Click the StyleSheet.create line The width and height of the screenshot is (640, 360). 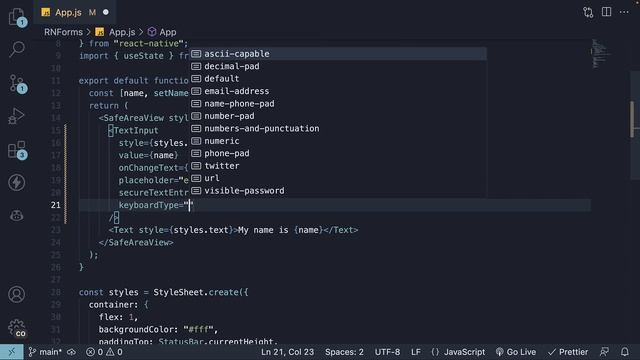coord(163,292)
